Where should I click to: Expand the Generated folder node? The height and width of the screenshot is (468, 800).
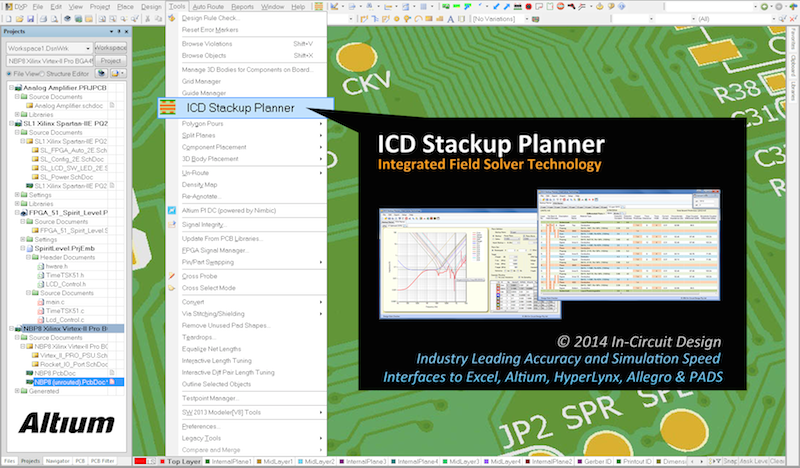coord(17,391)
